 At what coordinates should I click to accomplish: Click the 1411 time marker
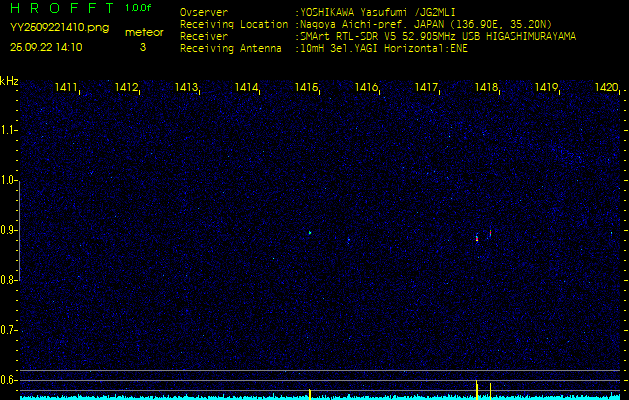pyautogui.click(x=67, y=88)
